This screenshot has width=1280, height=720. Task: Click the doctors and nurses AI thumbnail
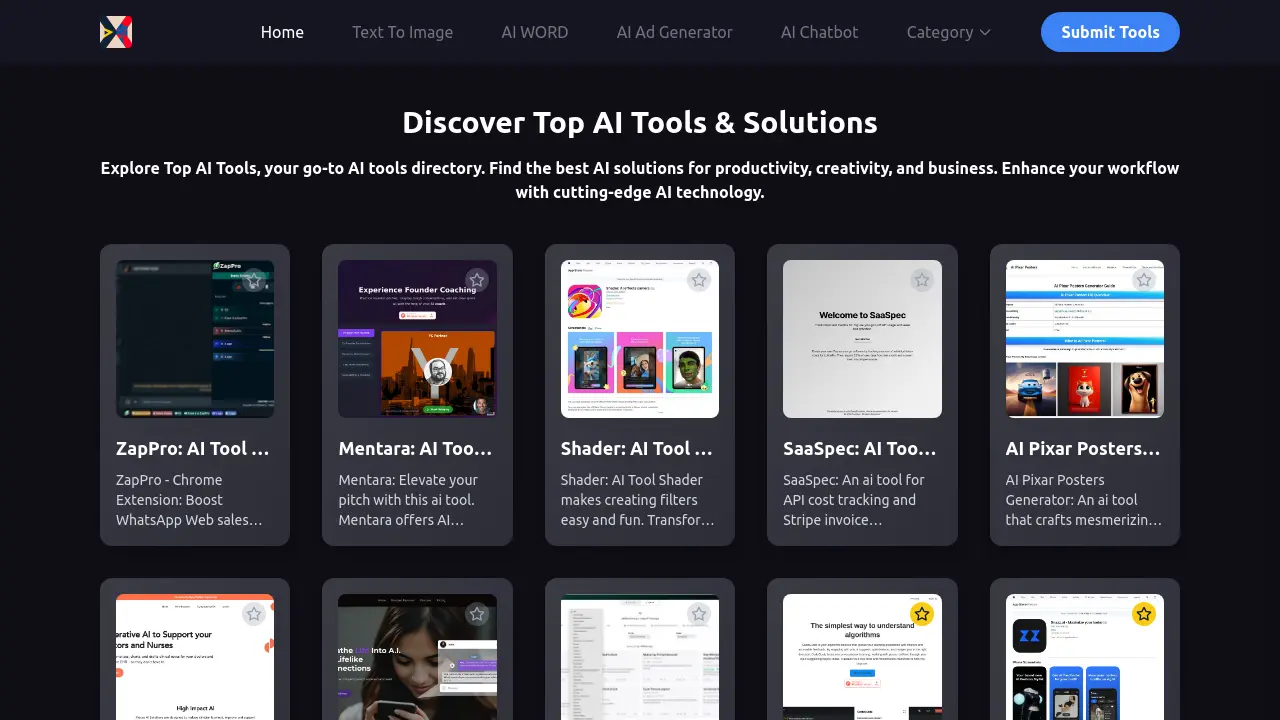[195, 657]
